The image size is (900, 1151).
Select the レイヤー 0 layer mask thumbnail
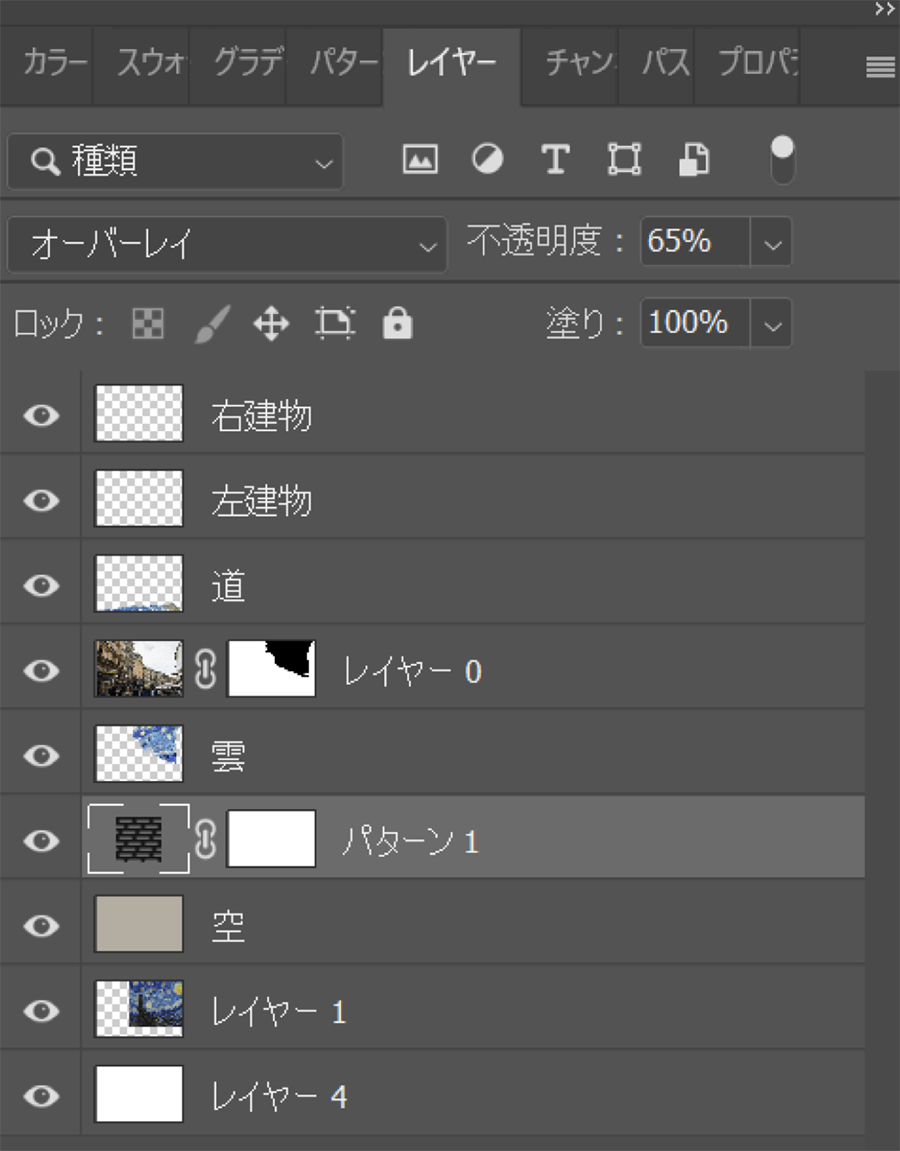(272, 669)
